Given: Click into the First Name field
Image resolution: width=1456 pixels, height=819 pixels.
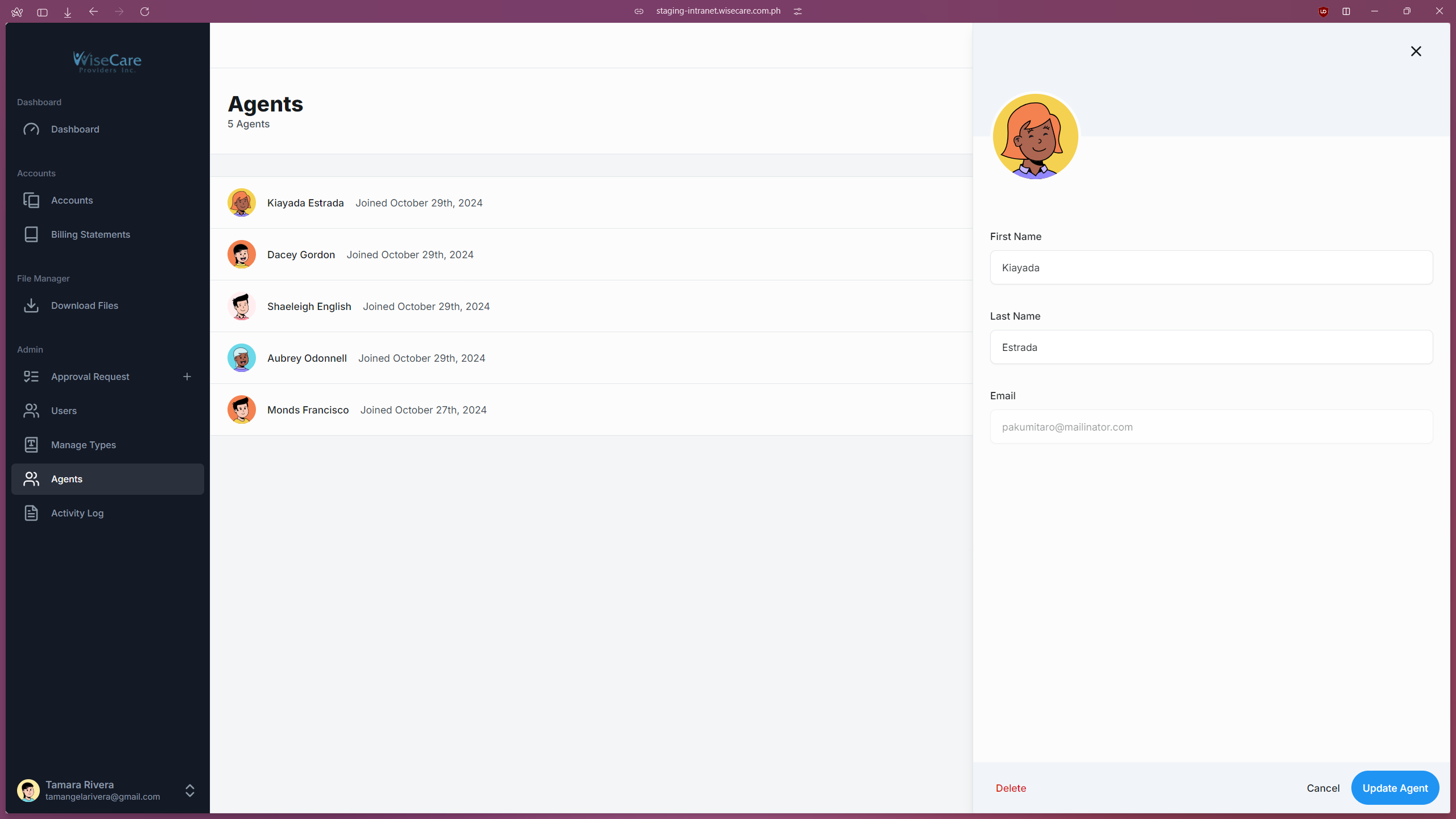Looking at the screenshot, I should pos(1211,267).
